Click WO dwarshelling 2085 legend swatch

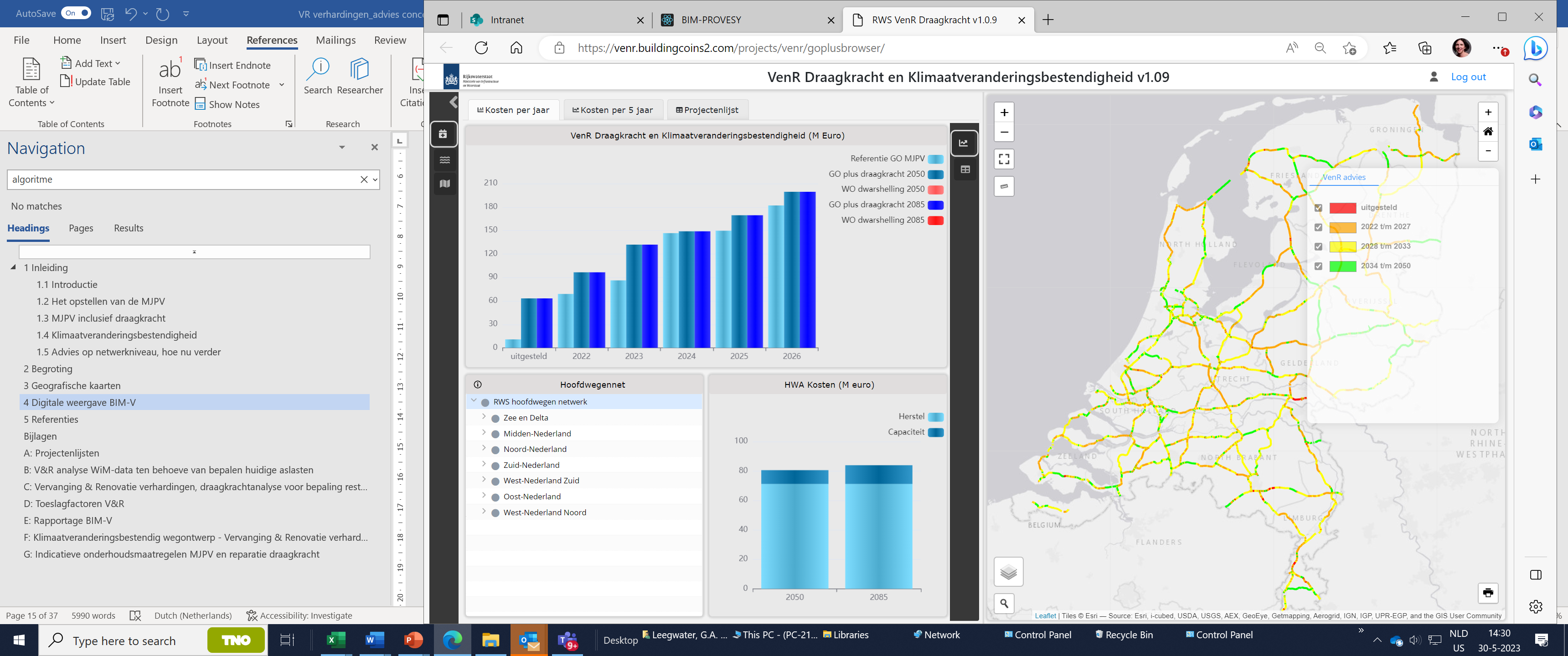(936, 220)
